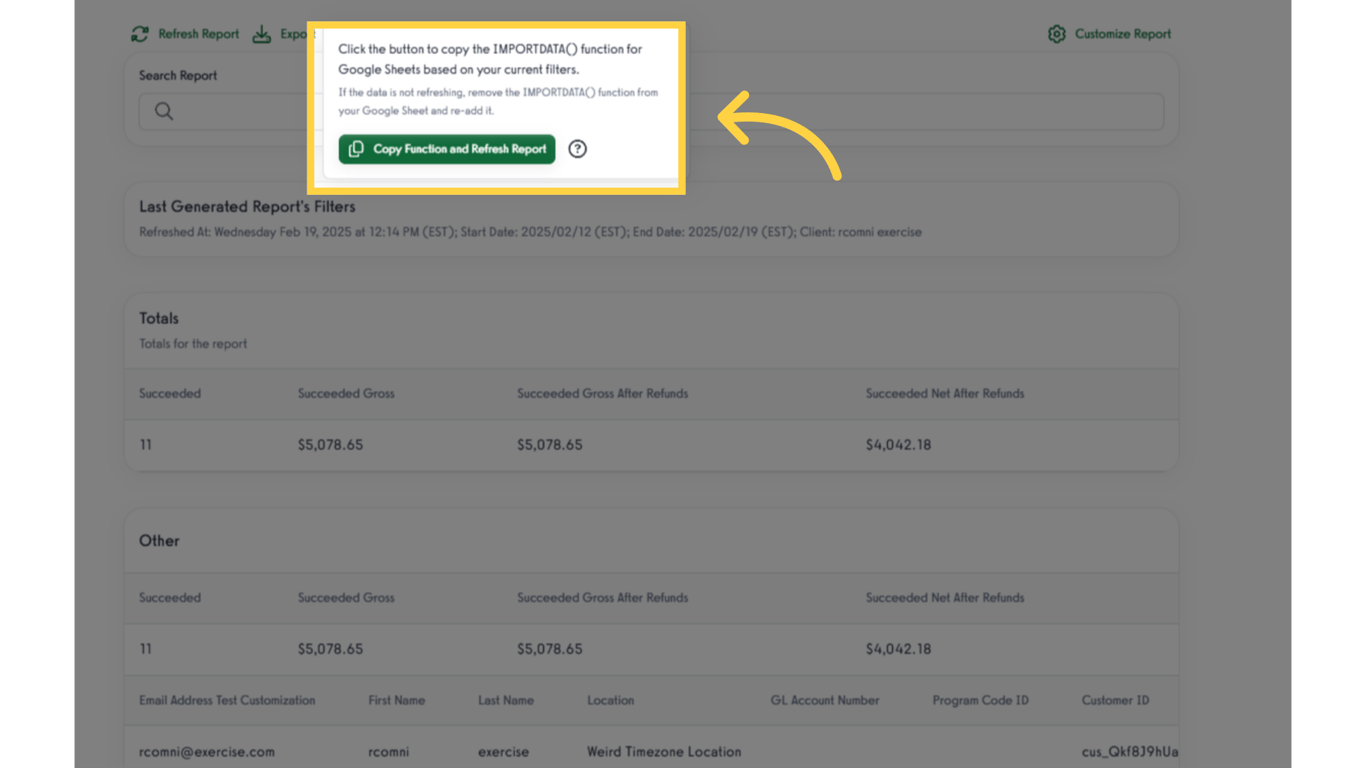Click the Last Generated Report's Filters heading

click(247, 206)
